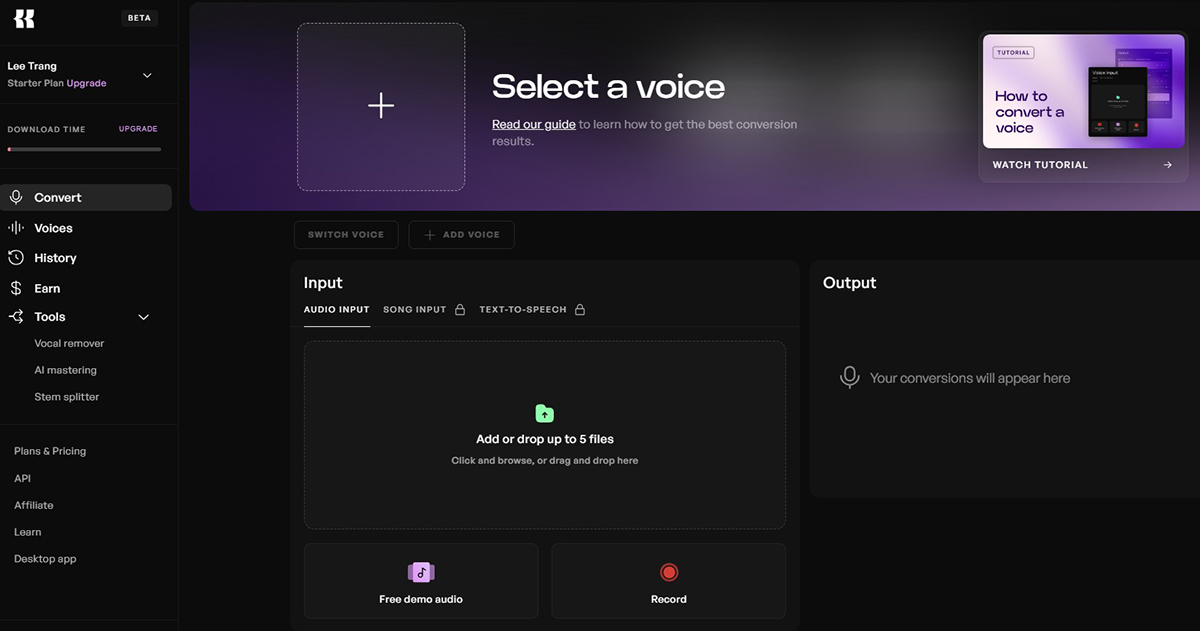Click the Kits logo icon
Screen dimensions: 1200x631
point(24,18)
